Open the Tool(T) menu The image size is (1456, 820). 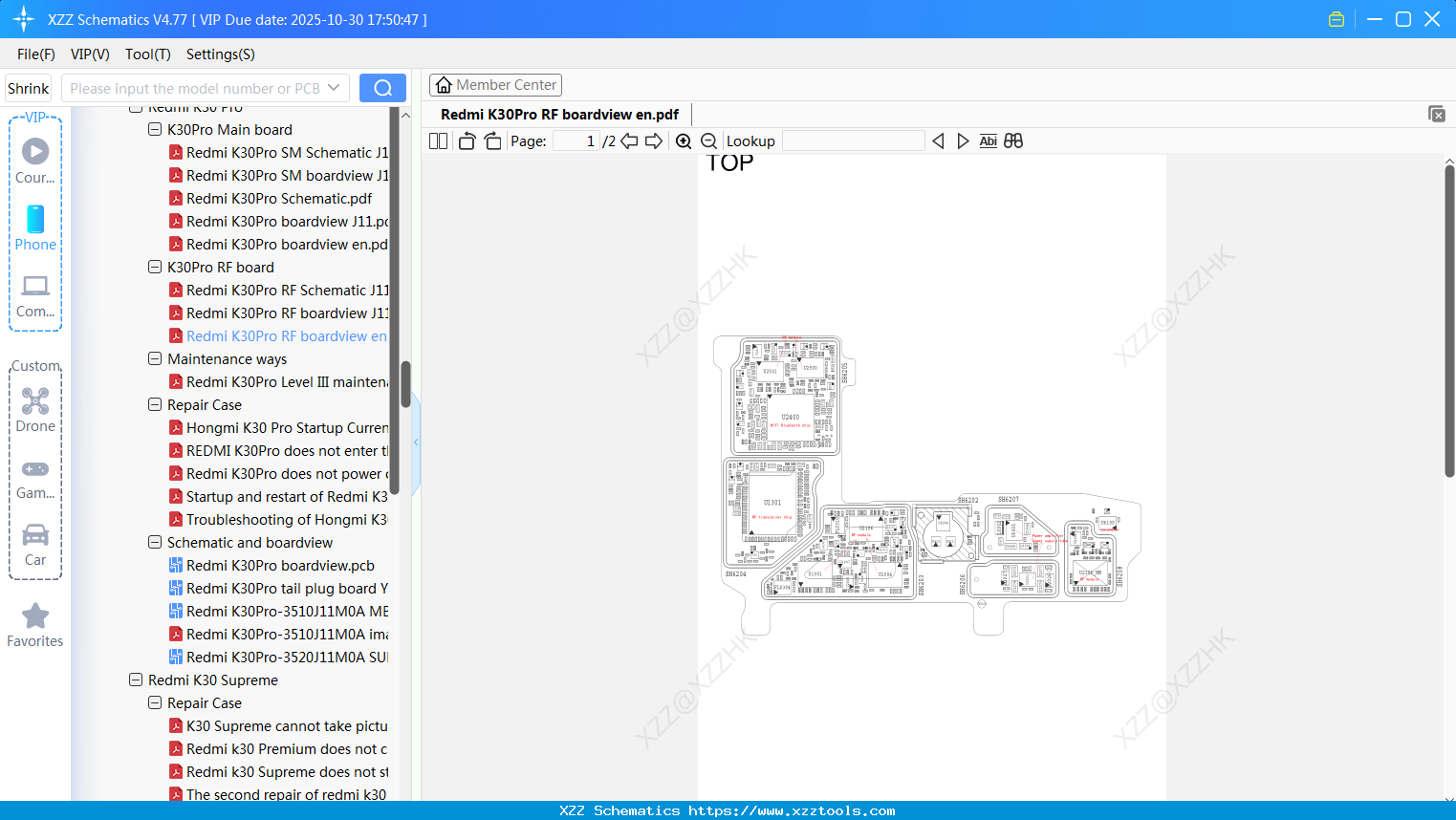[x=147, y=54]
